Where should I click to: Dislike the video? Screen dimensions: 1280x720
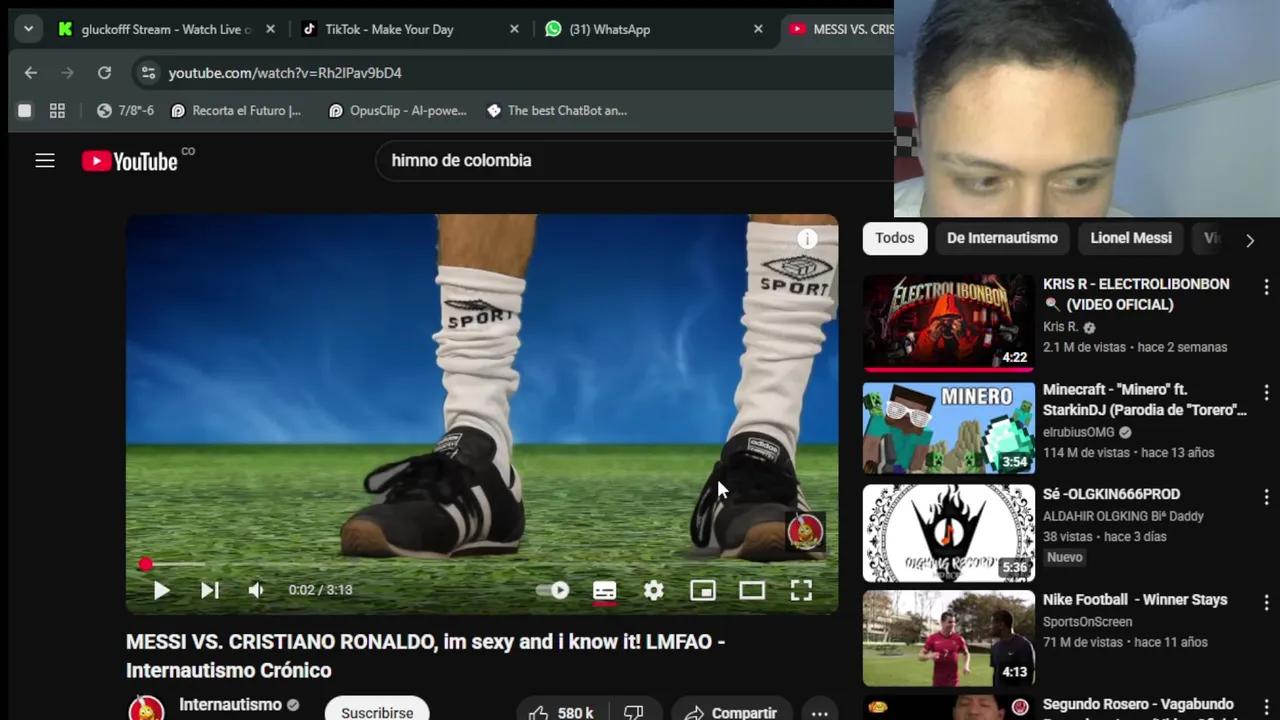coord(633,712)
